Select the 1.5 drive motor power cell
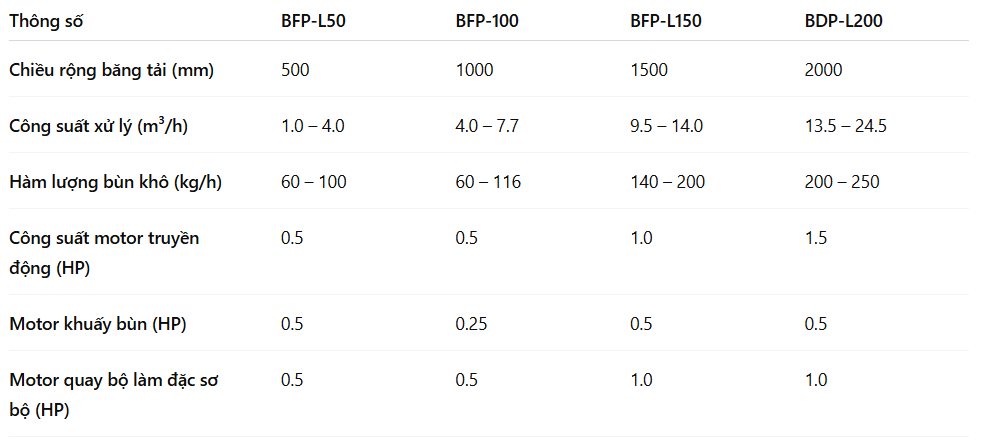Screen dimensions: 1000x443 coord(816,238)
